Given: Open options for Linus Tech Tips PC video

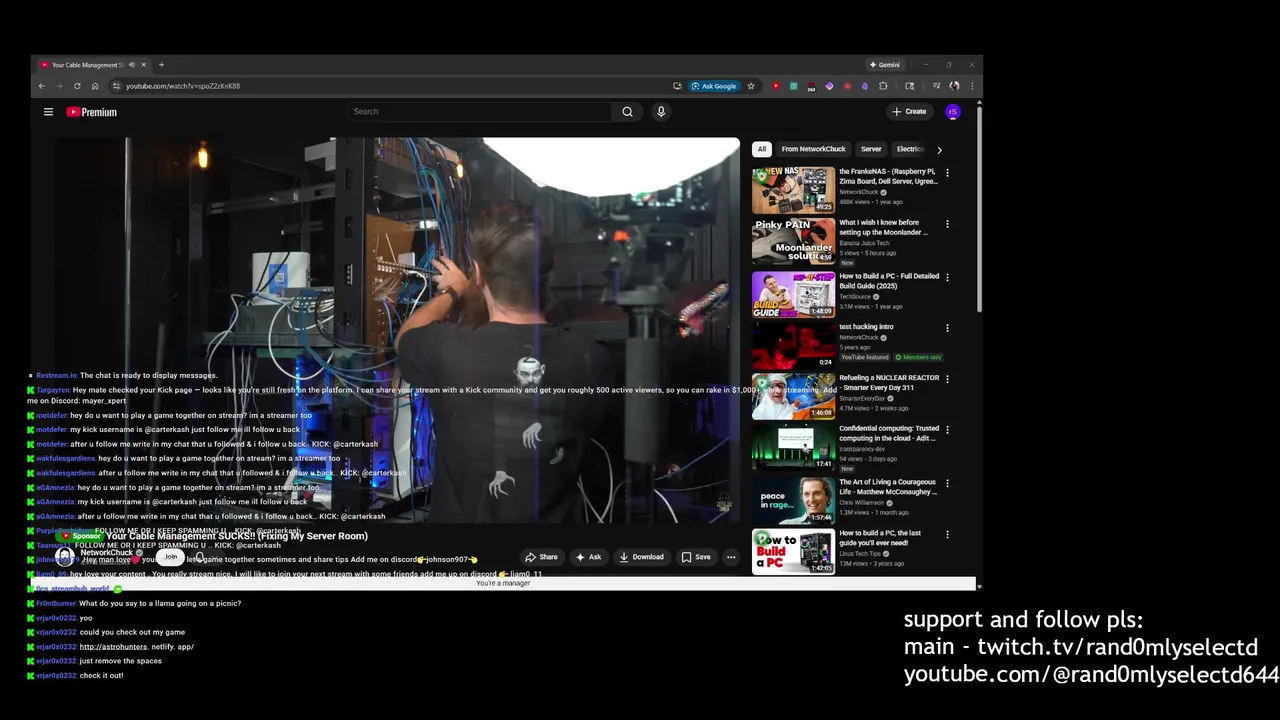Looking at the screenshot, I should coord(947,534).
